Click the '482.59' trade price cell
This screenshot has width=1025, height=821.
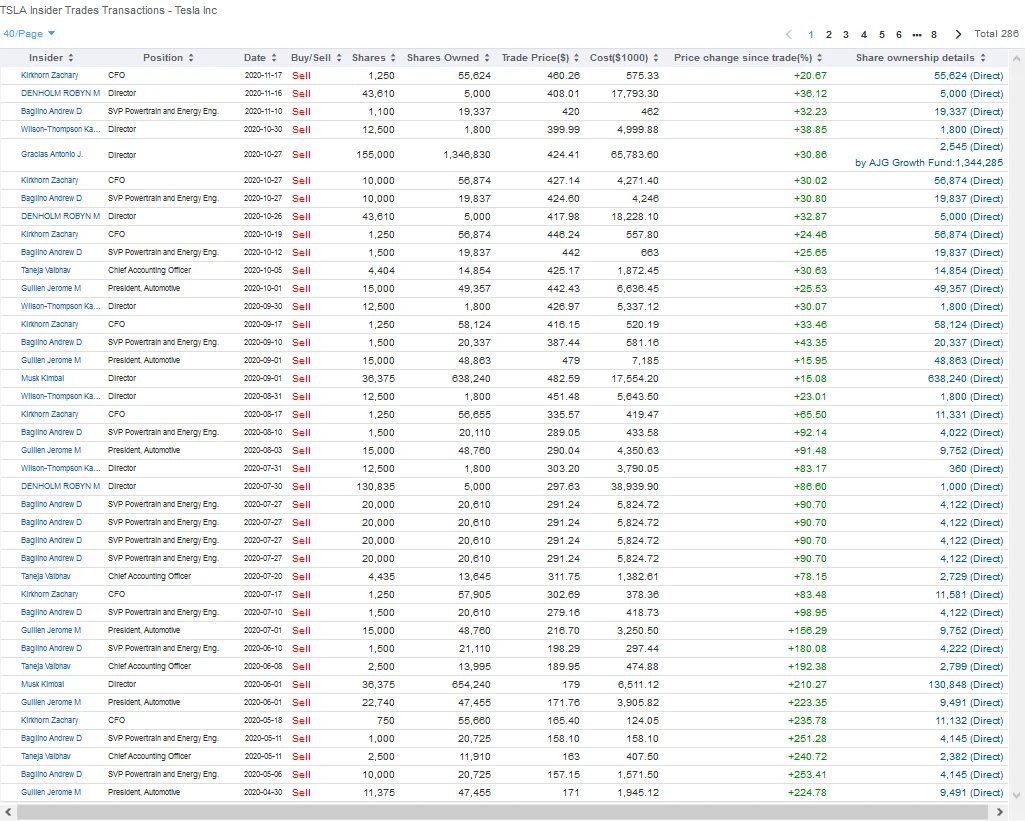point(563,378)
